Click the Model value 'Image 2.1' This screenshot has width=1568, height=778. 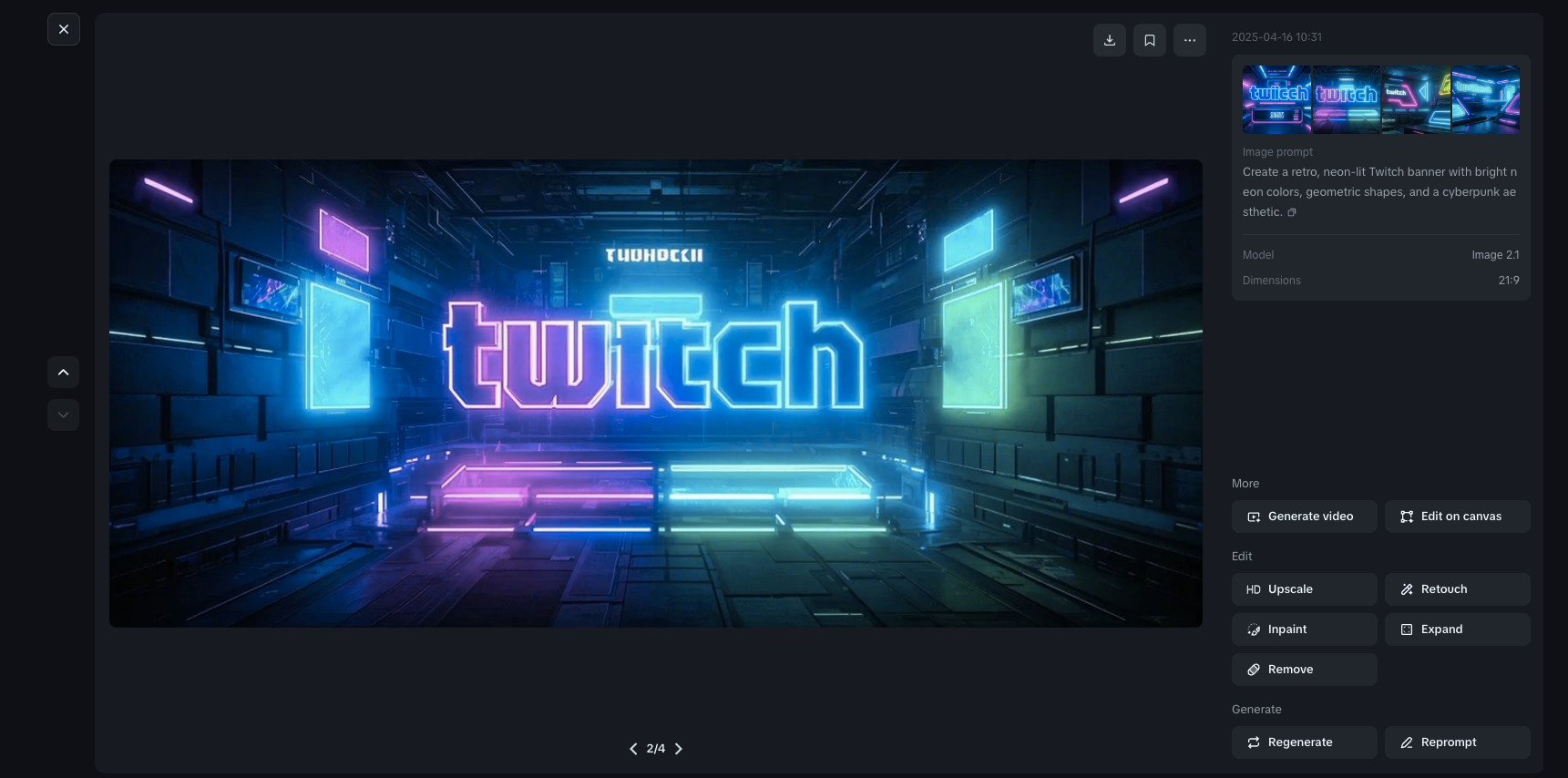pos(1495,255)
